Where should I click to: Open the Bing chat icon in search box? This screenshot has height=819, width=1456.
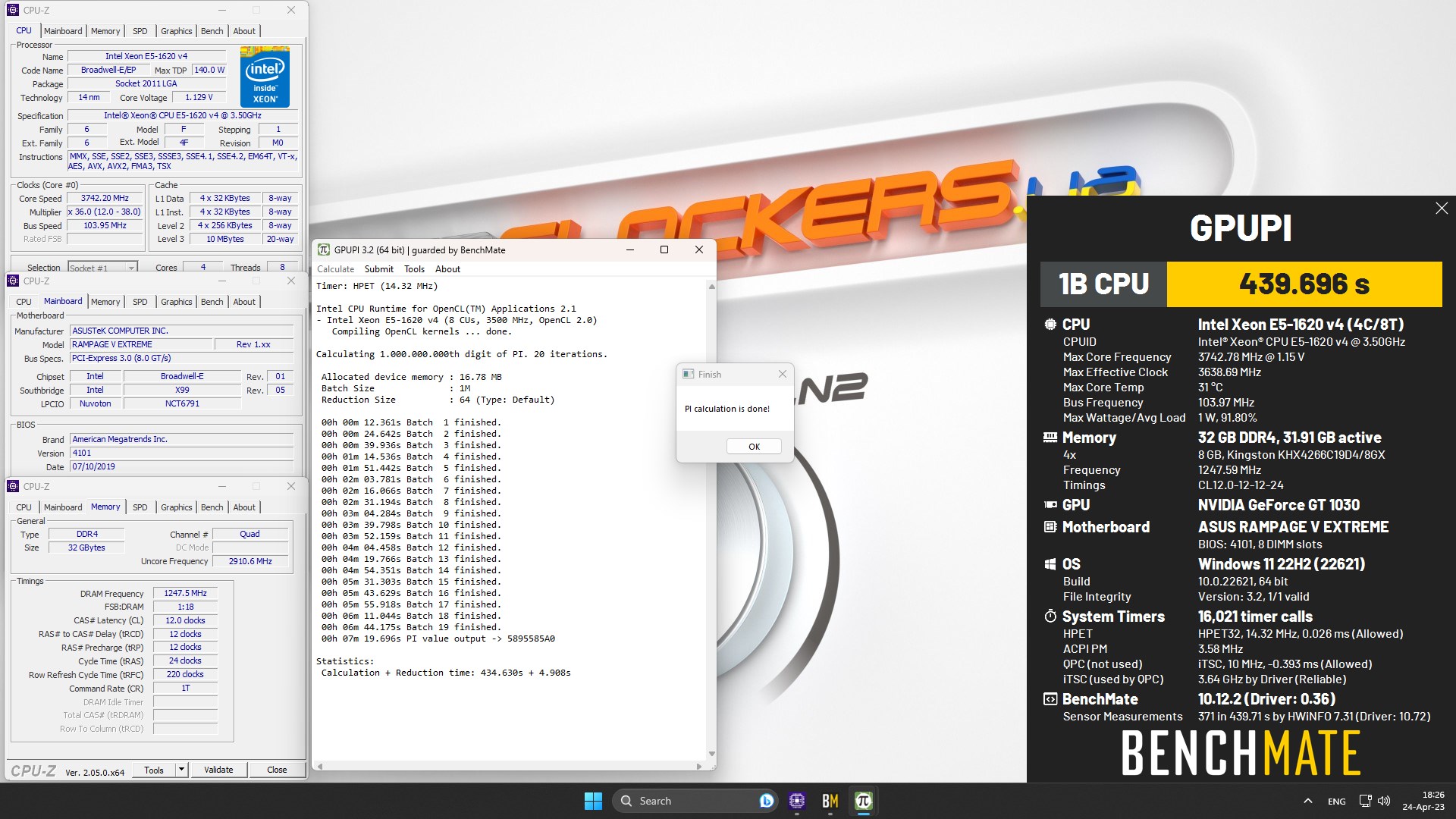tap(767, 801)
